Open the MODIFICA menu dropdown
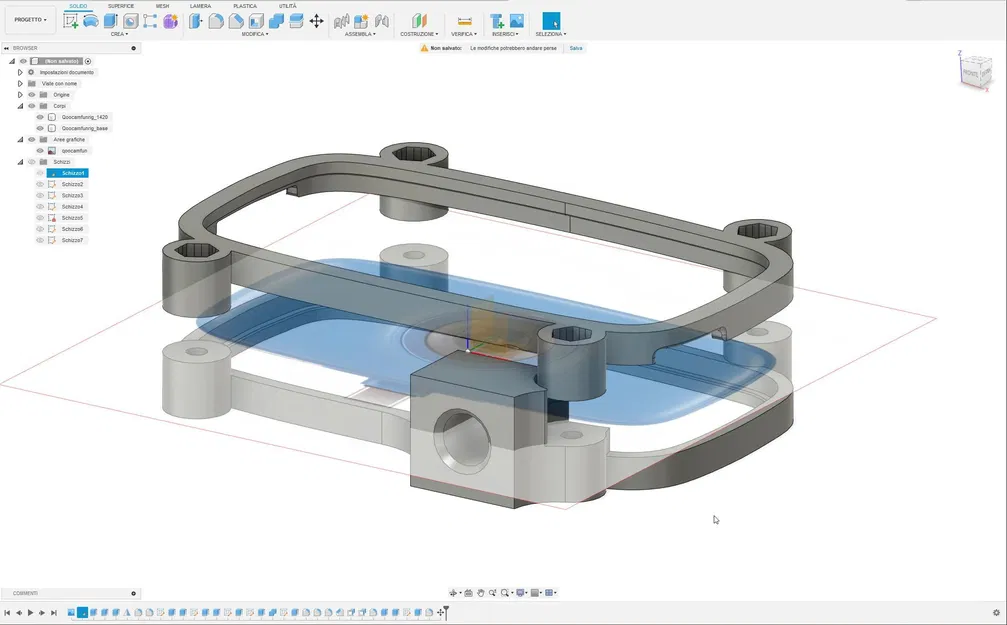Viewport: 1007px width, 625px height. click(x=255, y=34)
